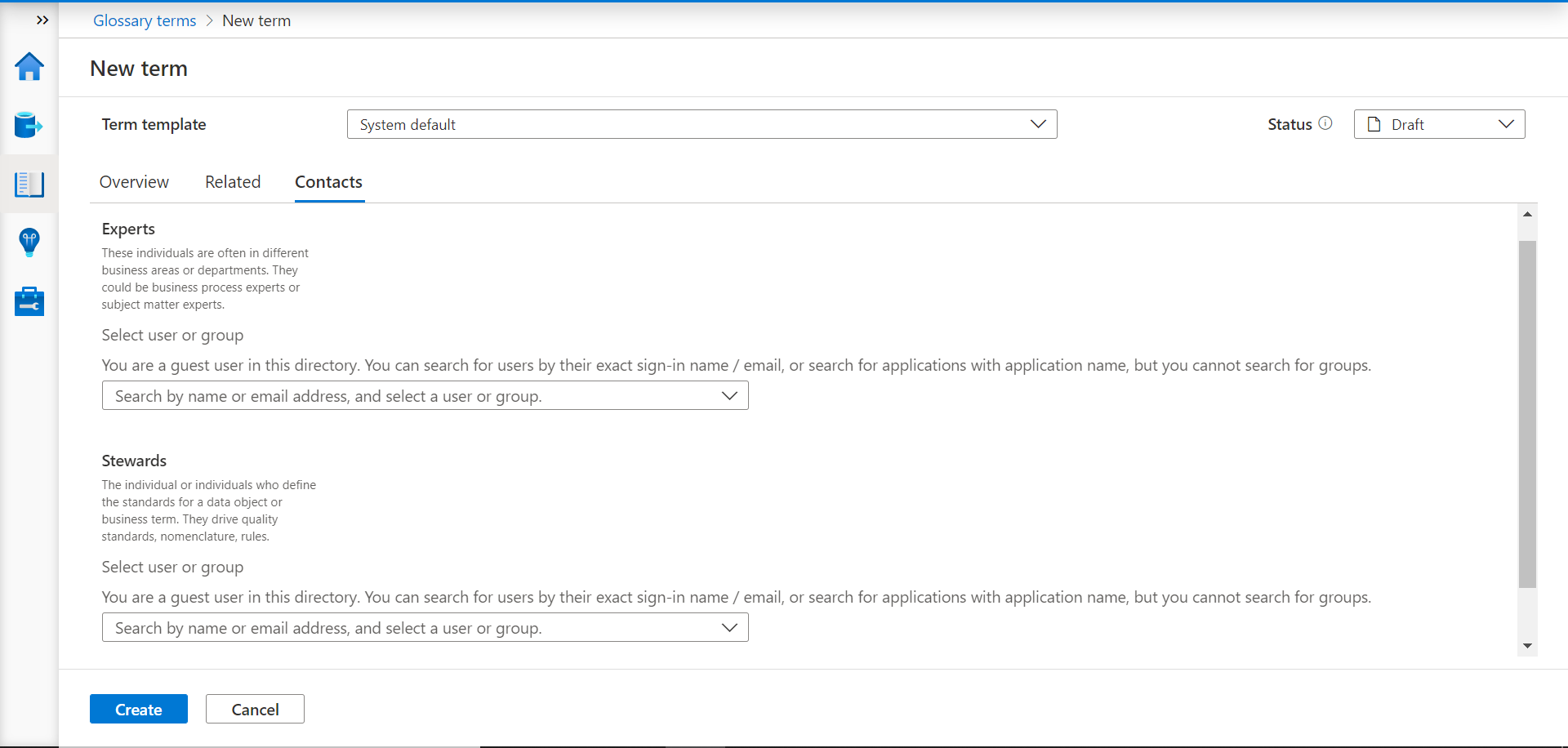Click the Create button
Screen dimensions: 1568x748
click(139, 709)
